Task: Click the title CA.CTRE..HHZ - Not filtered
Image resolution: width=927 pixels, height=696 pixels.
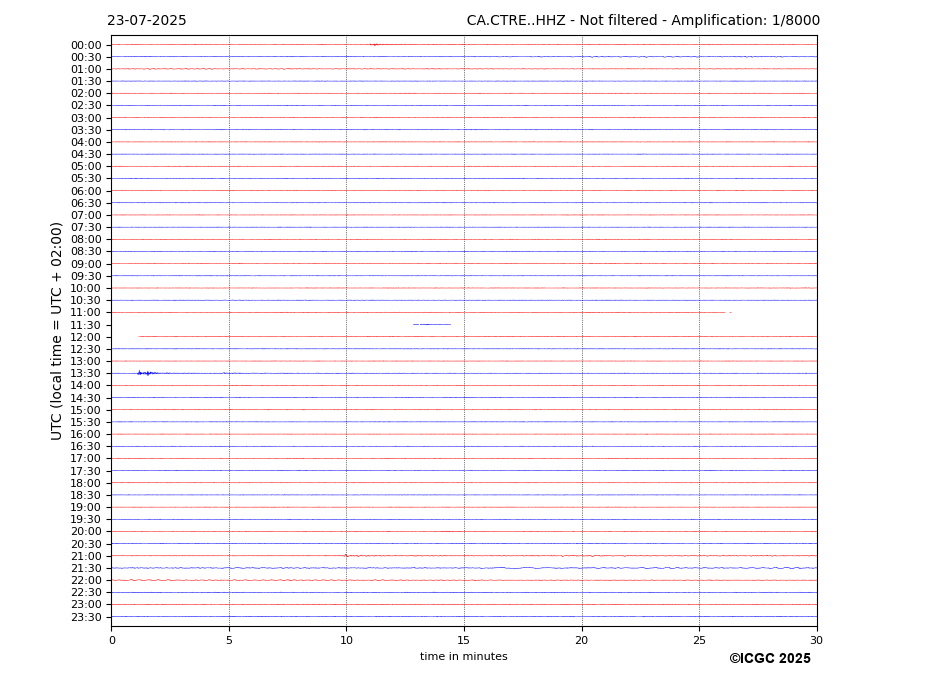Action: click(562, 21)
